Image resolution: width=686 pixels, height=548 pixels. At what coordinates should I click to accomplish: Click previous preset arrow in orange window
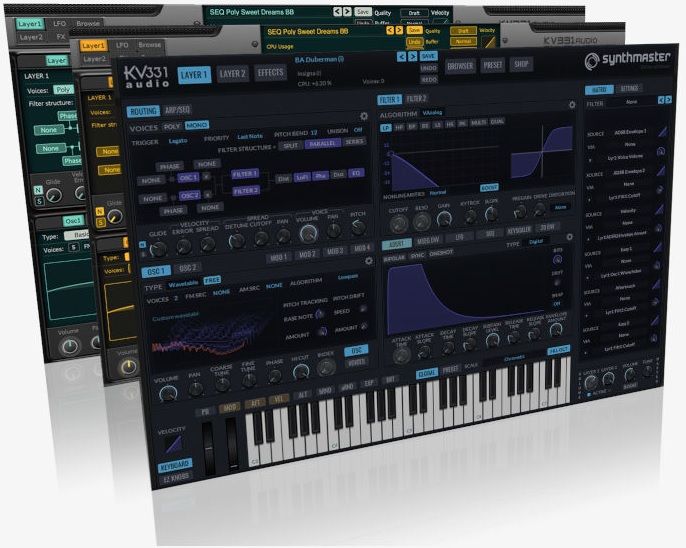tap(389, 30)
